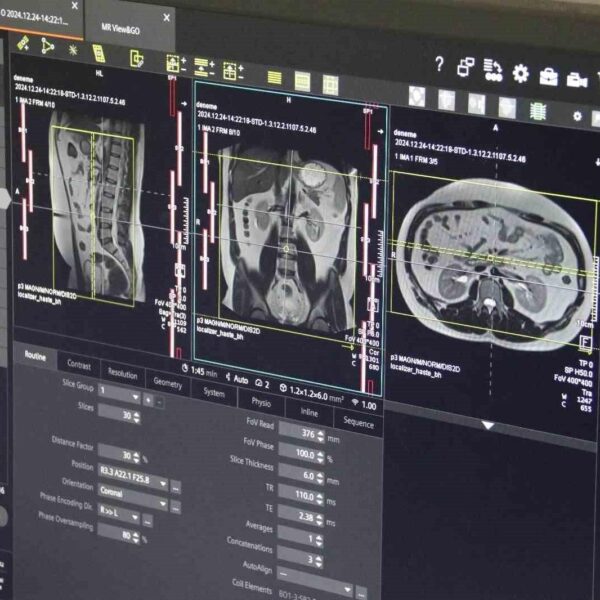Click the TR stepper arrows
The image size is (600, 600).
coord(320,498)
